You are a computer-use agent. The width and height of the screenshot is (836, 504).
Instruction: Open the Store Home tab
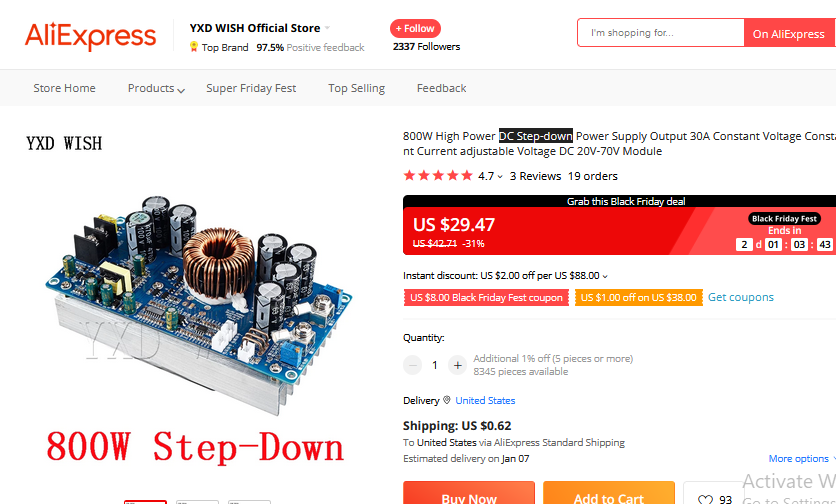pos(65,88)
